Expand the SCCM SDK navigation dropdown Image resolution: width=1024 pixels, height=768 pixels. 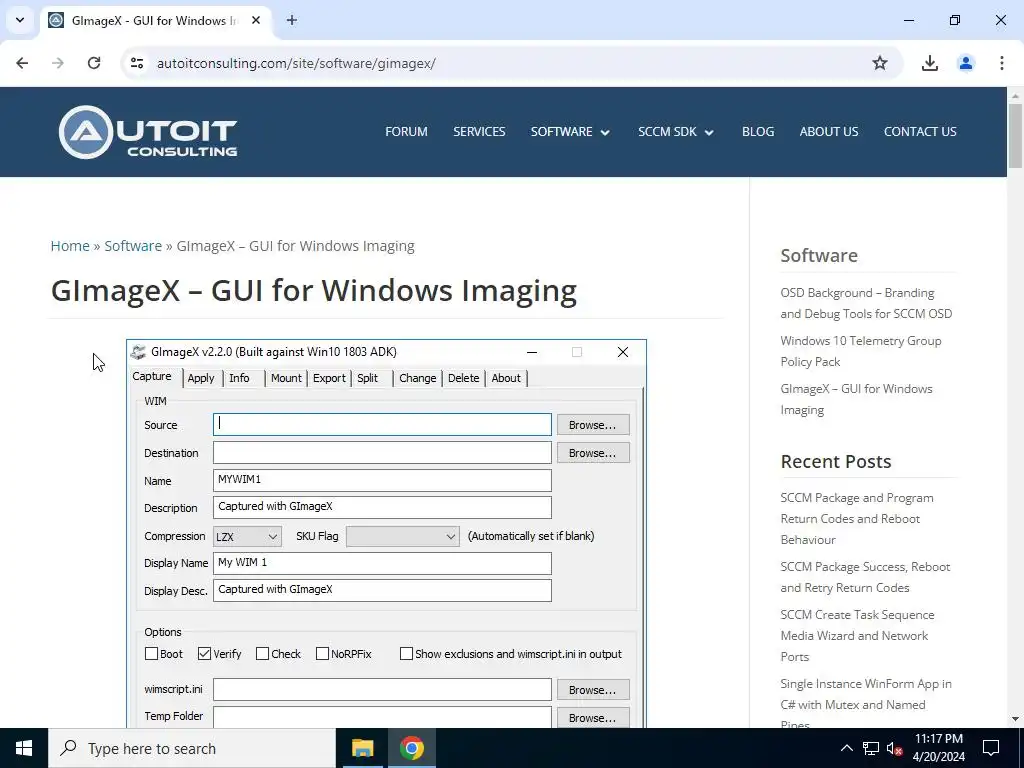click(676, 131)
